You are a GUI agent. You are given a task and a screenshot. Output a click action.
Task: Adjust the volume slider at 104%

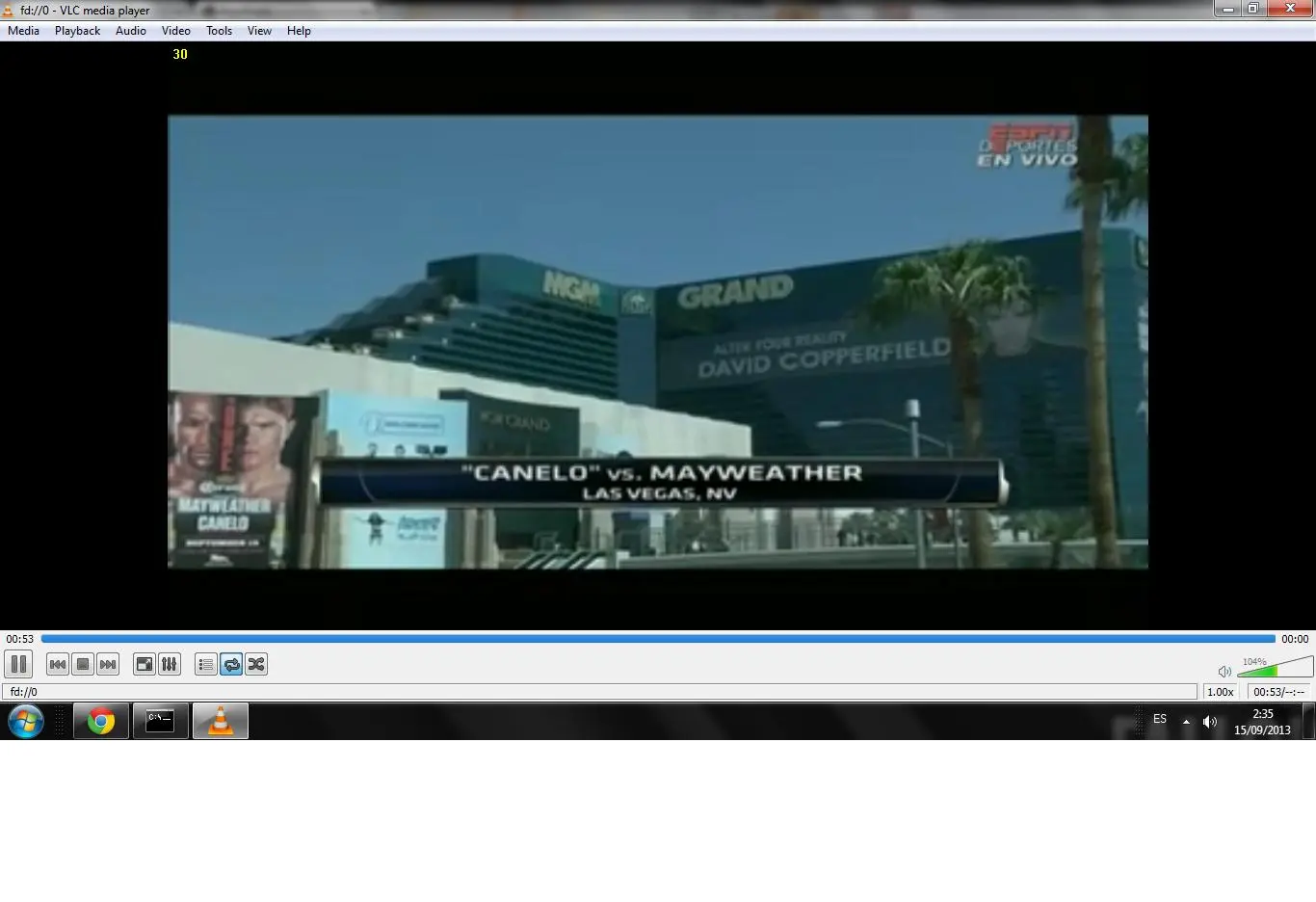[x=1275, y=667]
